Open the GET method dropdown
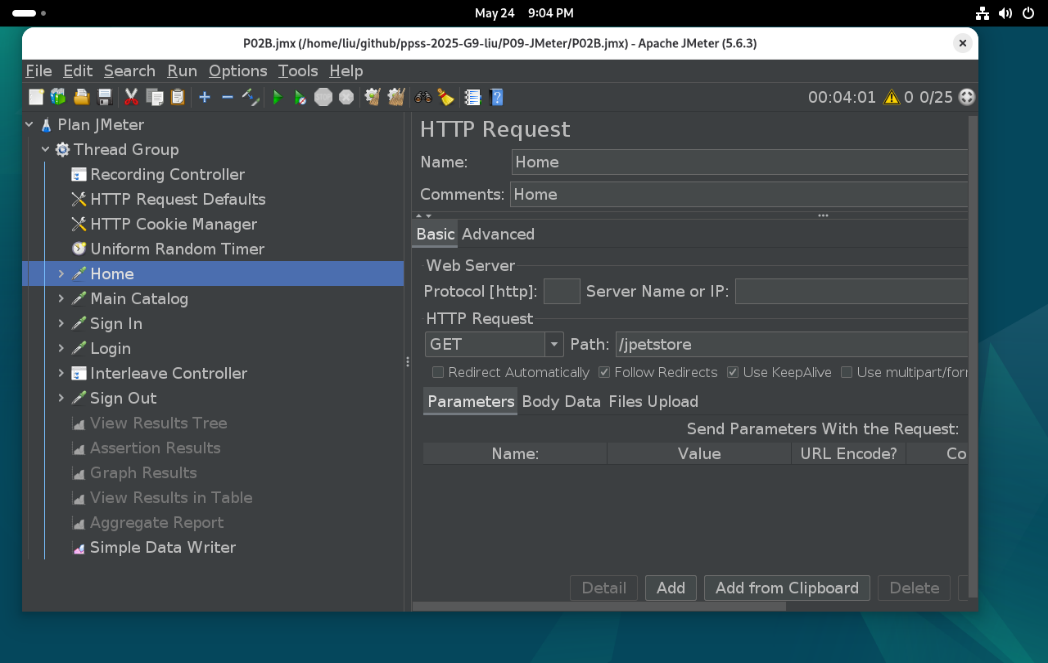 click(x=554, y=344)
